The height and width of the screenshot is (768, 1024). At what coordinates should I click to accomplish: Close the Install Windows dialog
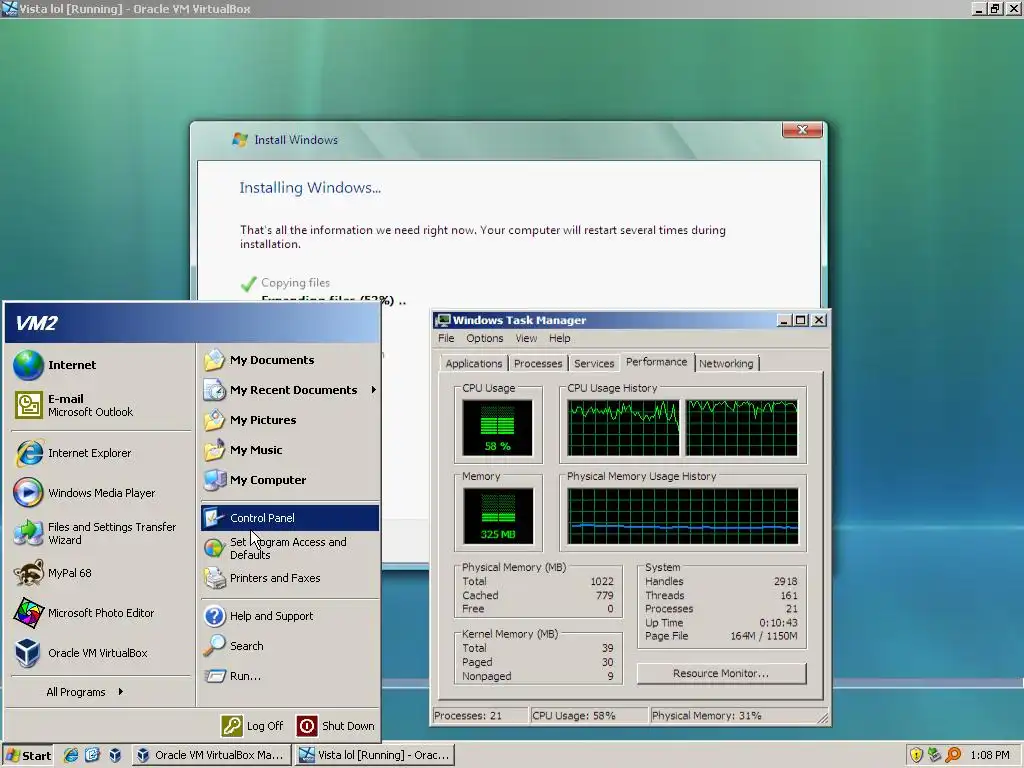[802, 129]
